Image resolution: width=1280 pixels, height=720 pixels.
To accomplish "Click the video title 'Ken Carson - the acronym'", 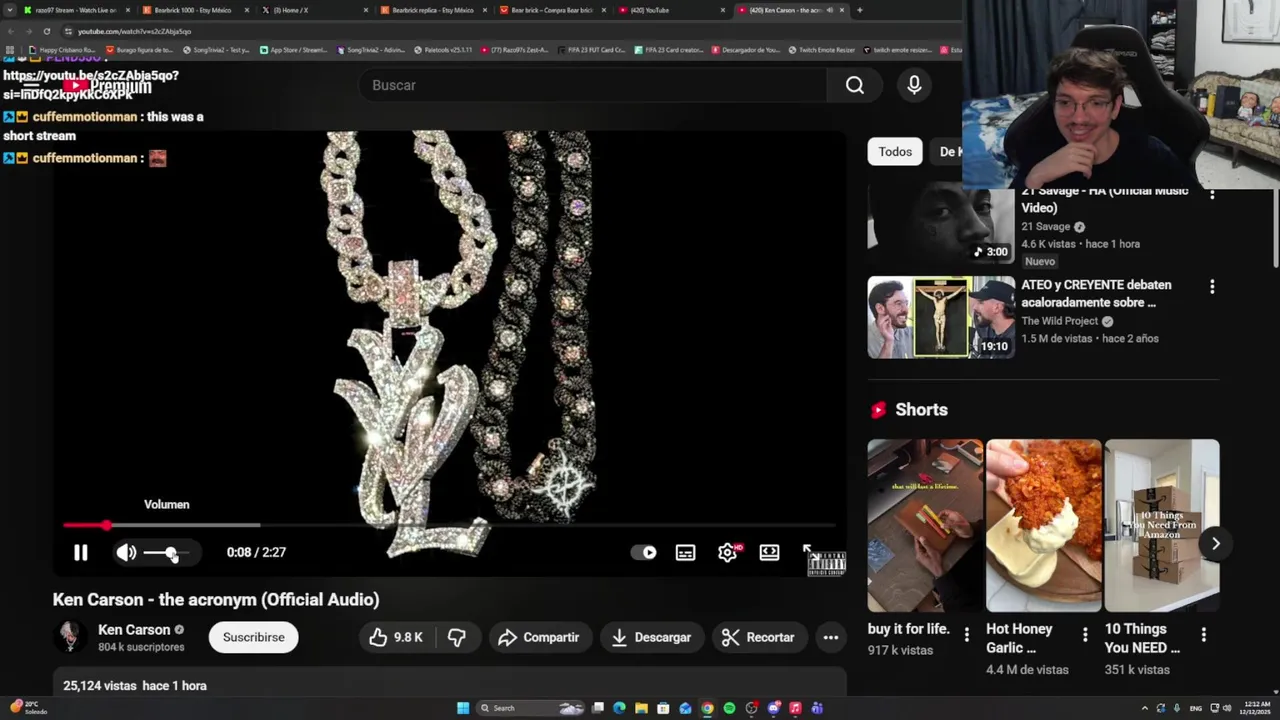I will (216, 600).
